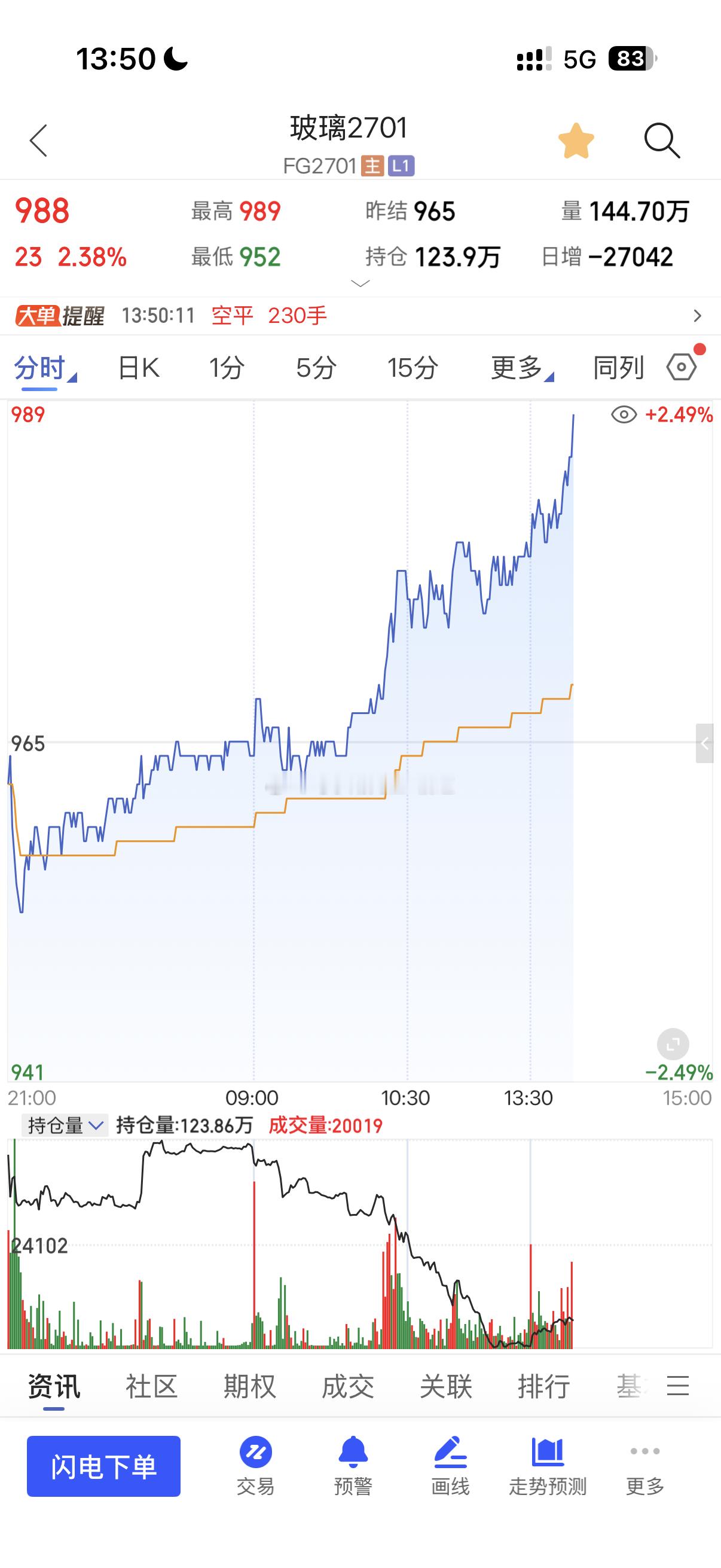Image resolution: width=721 pixels, height=1568 pixels.
Task: Open the tab list hamburger menu
Action: [x=678, y=1386]
